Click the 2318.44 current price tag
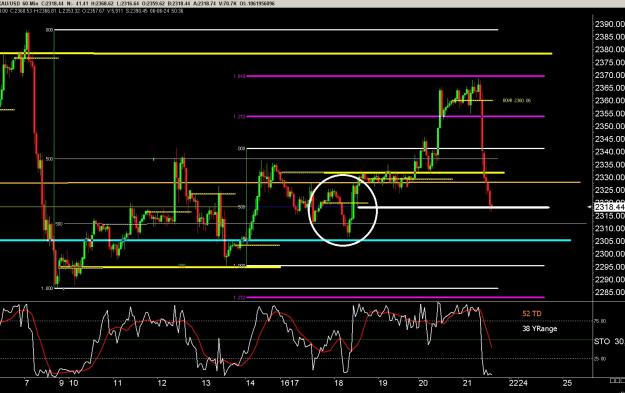This screenshot has height=393, width=625. (x=609, y=207)
